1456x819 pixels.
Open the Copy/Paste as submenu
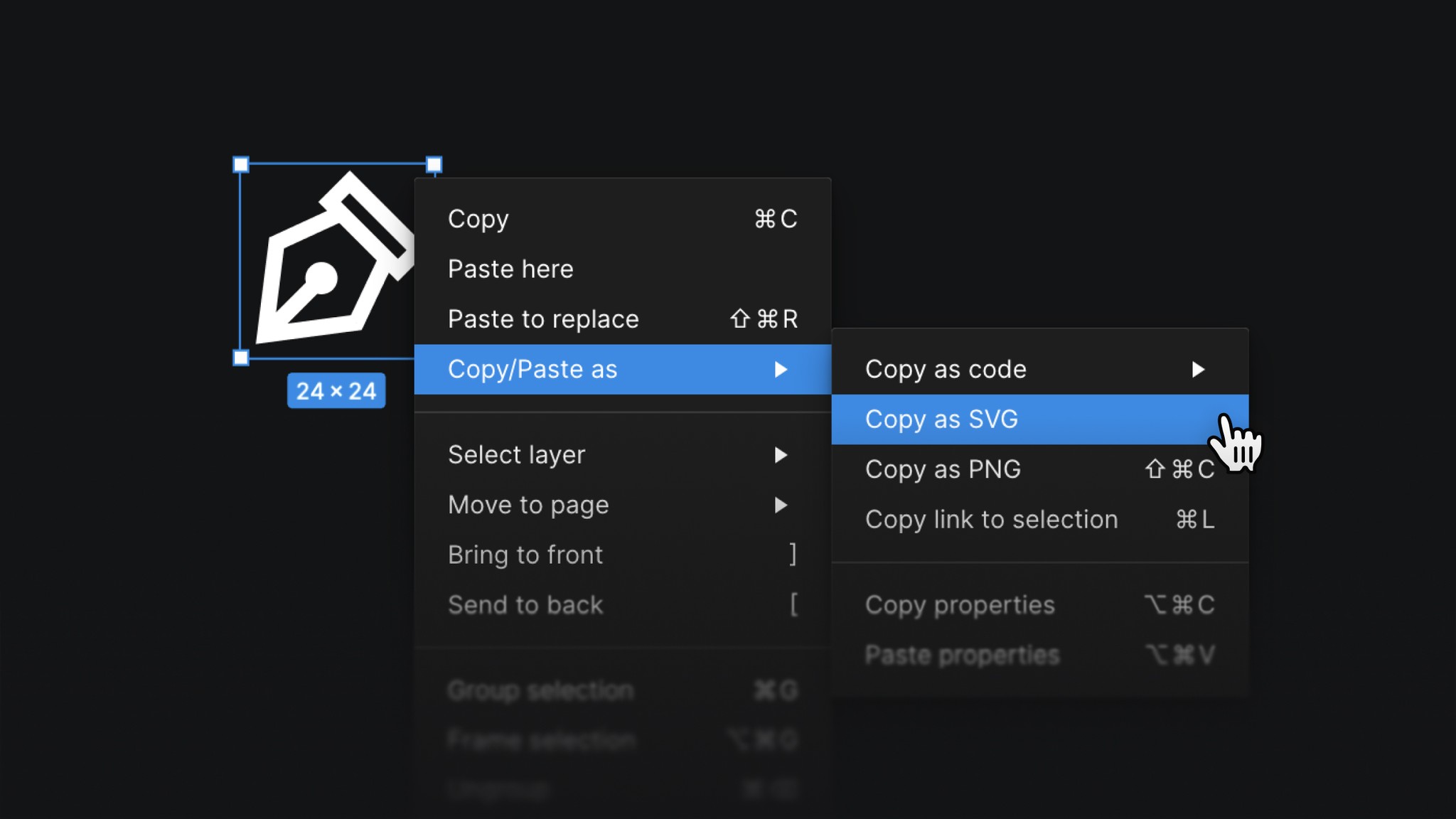[533, 369]
